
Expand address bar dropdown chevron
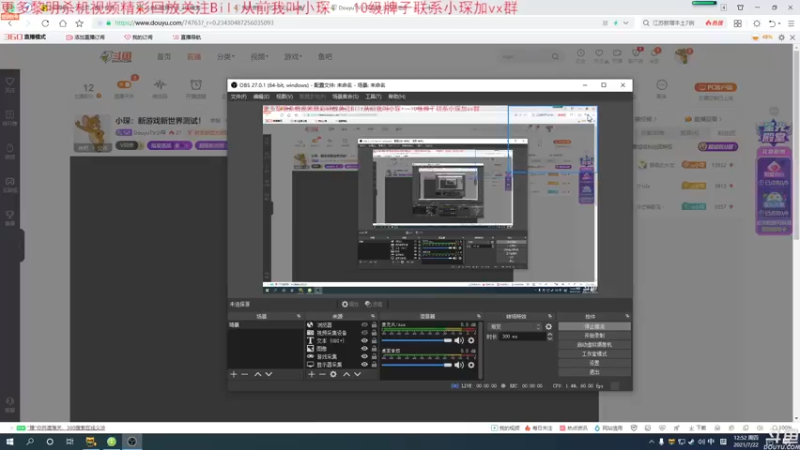pos(626,23)
